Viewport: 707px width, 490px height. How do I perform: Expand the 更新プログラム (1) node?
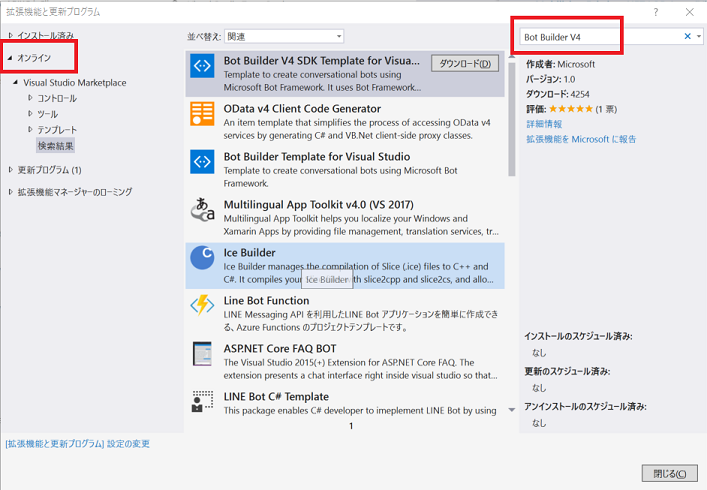click(x=11, y=169)
